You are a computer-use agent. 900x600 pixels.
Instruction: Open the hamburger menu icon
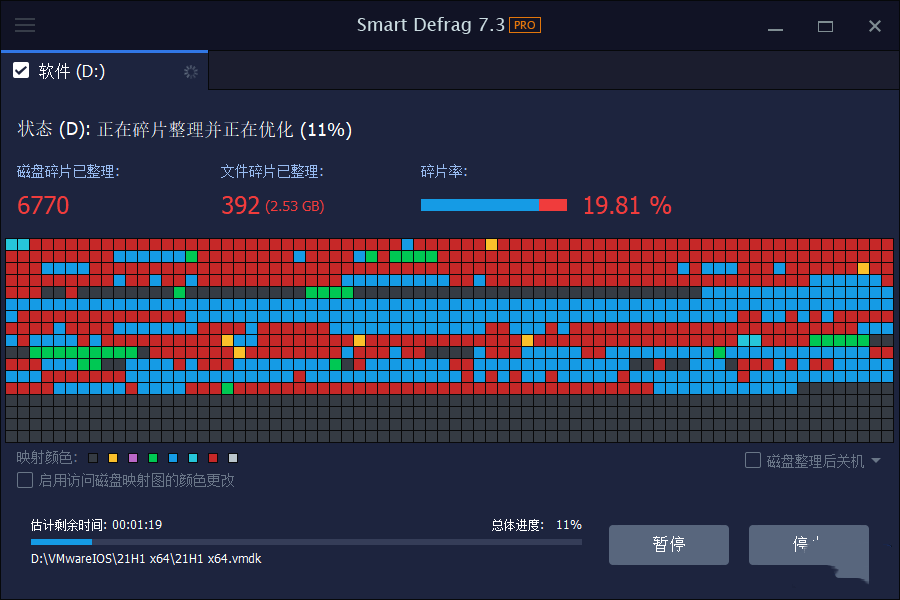tap(25, 25)
